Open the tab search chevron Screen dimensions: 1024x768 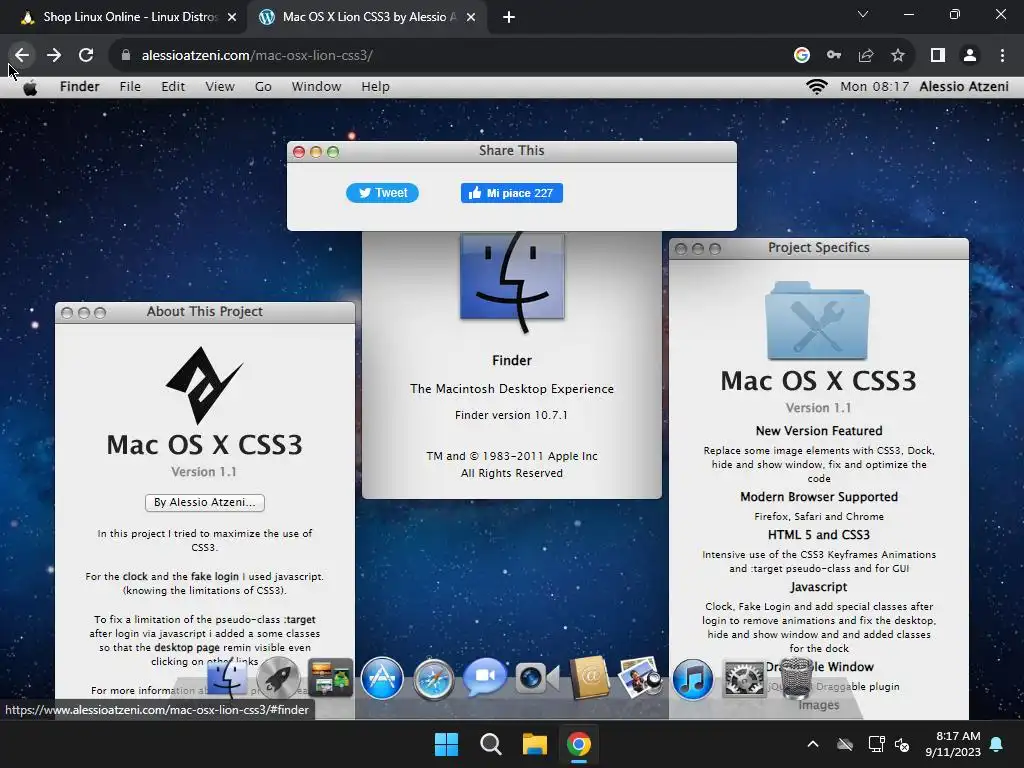863,14
